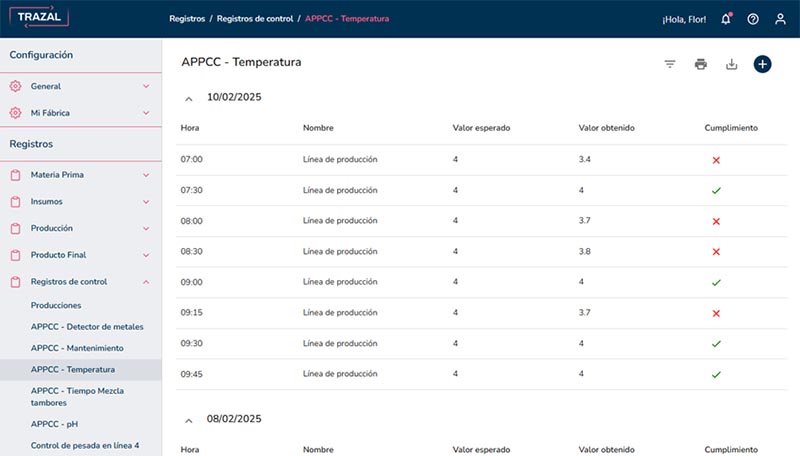Select APPCC - Mantenimiento in sidebar

[77, 348]
